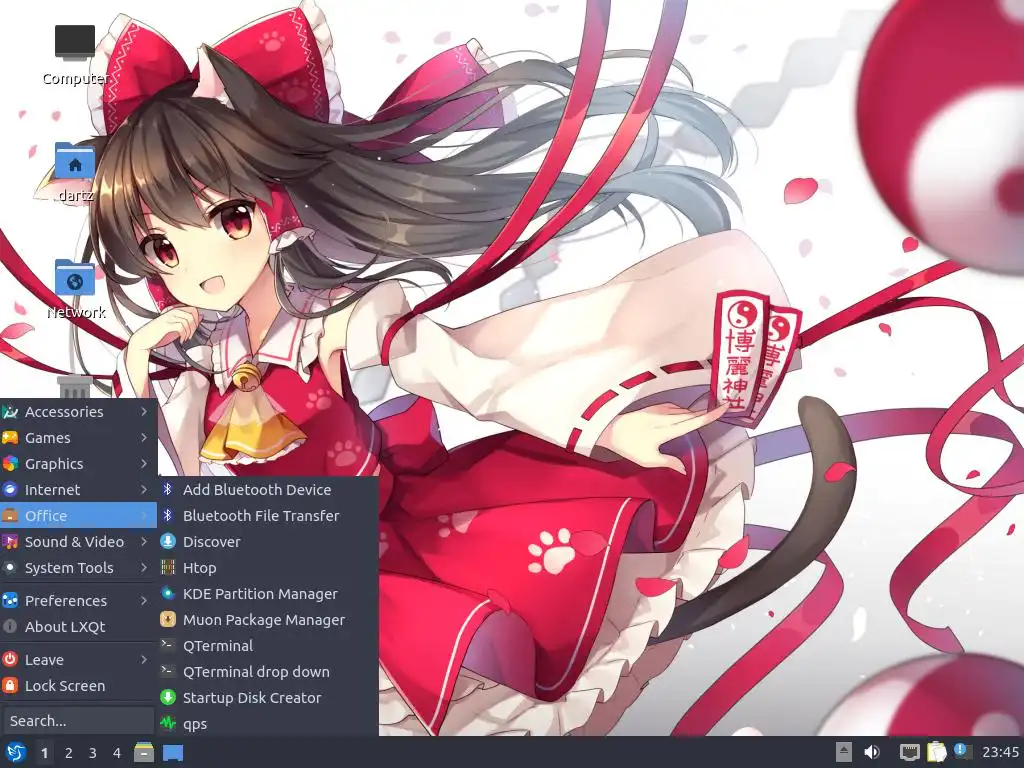Open the Network desktop icon

[x=75, y=289]
